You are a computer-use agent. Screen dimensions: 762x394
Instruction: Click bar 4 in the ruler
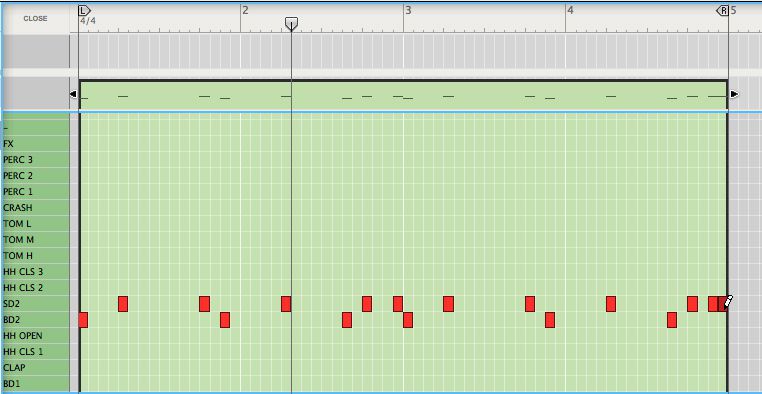pyautogui.click(x=571, y=10)
